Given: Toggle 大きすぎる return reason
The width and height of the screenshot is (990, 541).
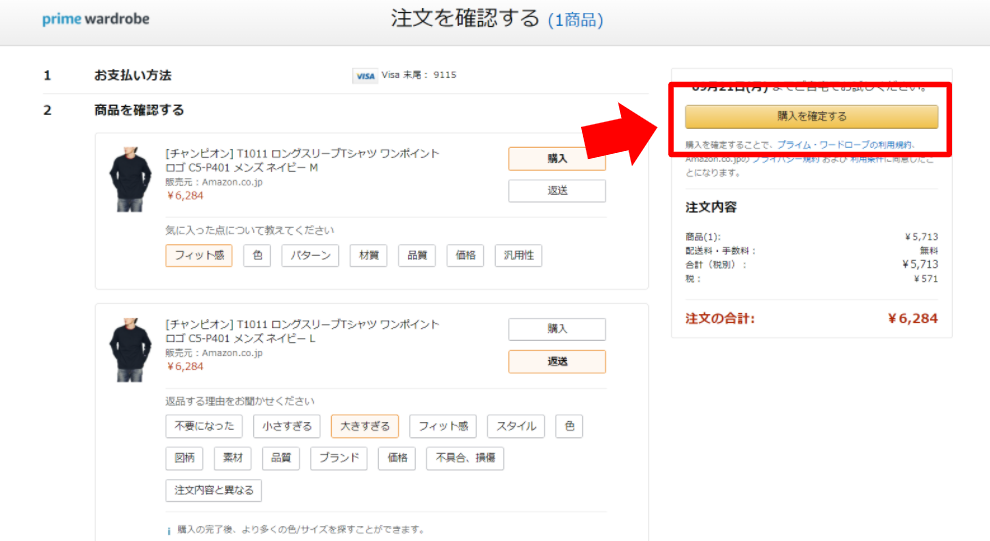Looking at the screenshot, I should coord(365,426).
